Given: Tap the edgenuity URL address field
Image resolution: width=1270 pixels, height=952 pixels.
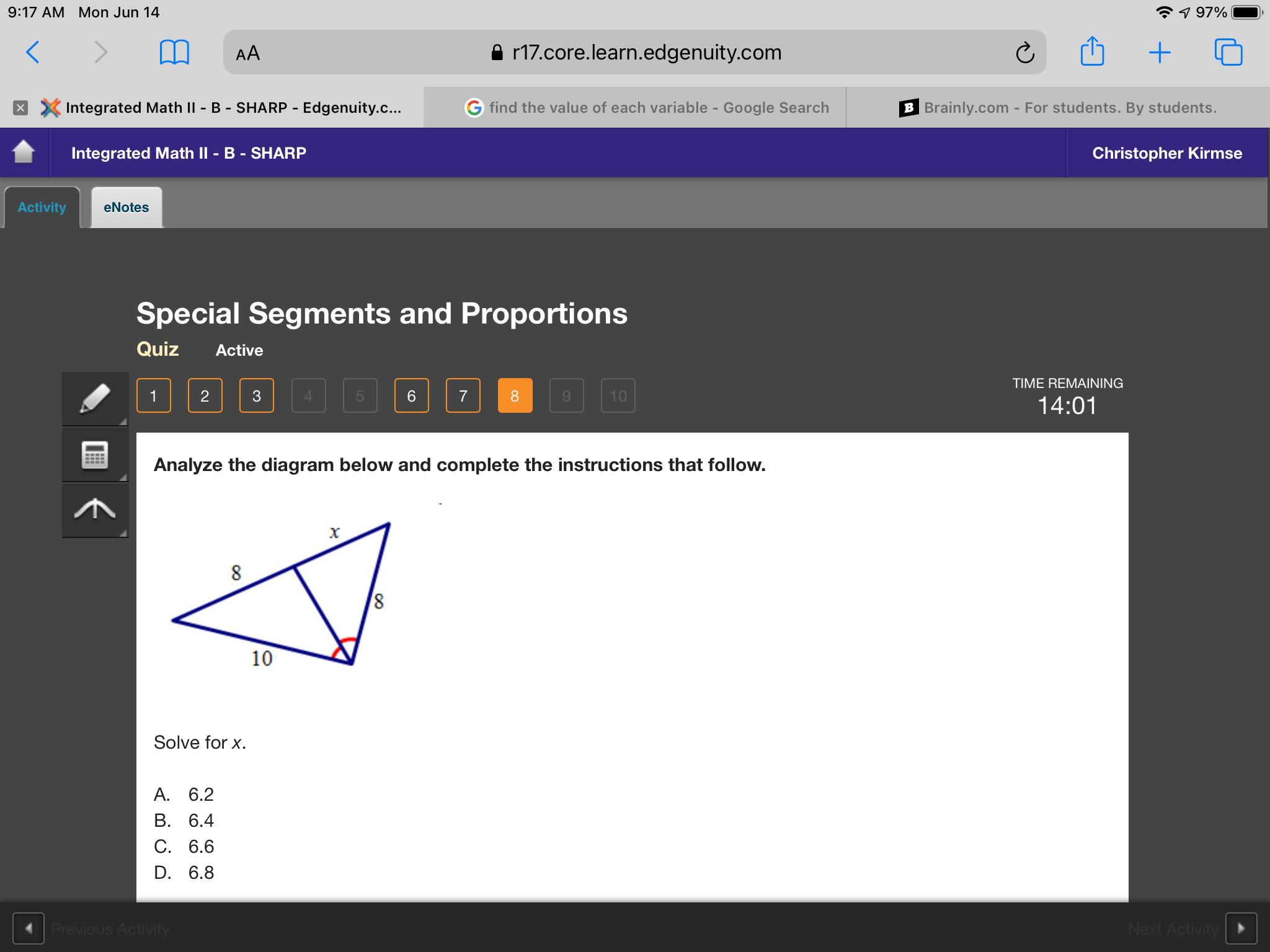Looking at the screenshot, I should (x=635, y=53).
